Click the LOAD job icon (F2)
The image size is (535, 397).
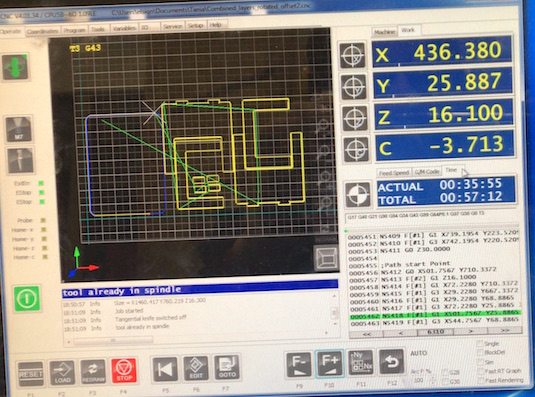62,373
